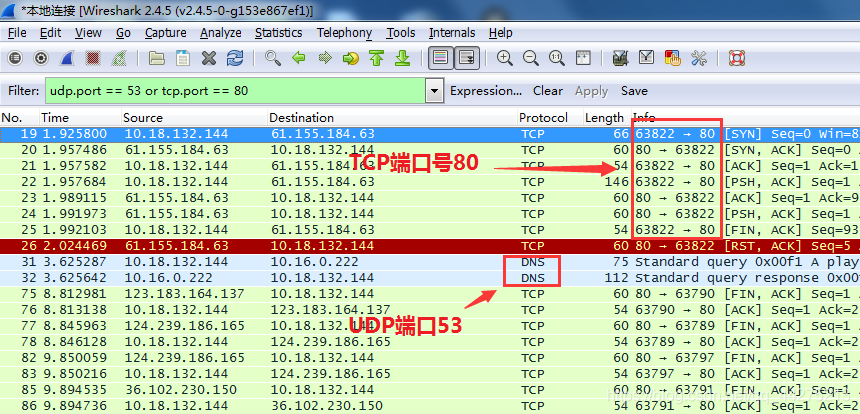Go forward in packet history
Image resolution: width=860 pixels, height=414 pixels.
pos(325,58)
